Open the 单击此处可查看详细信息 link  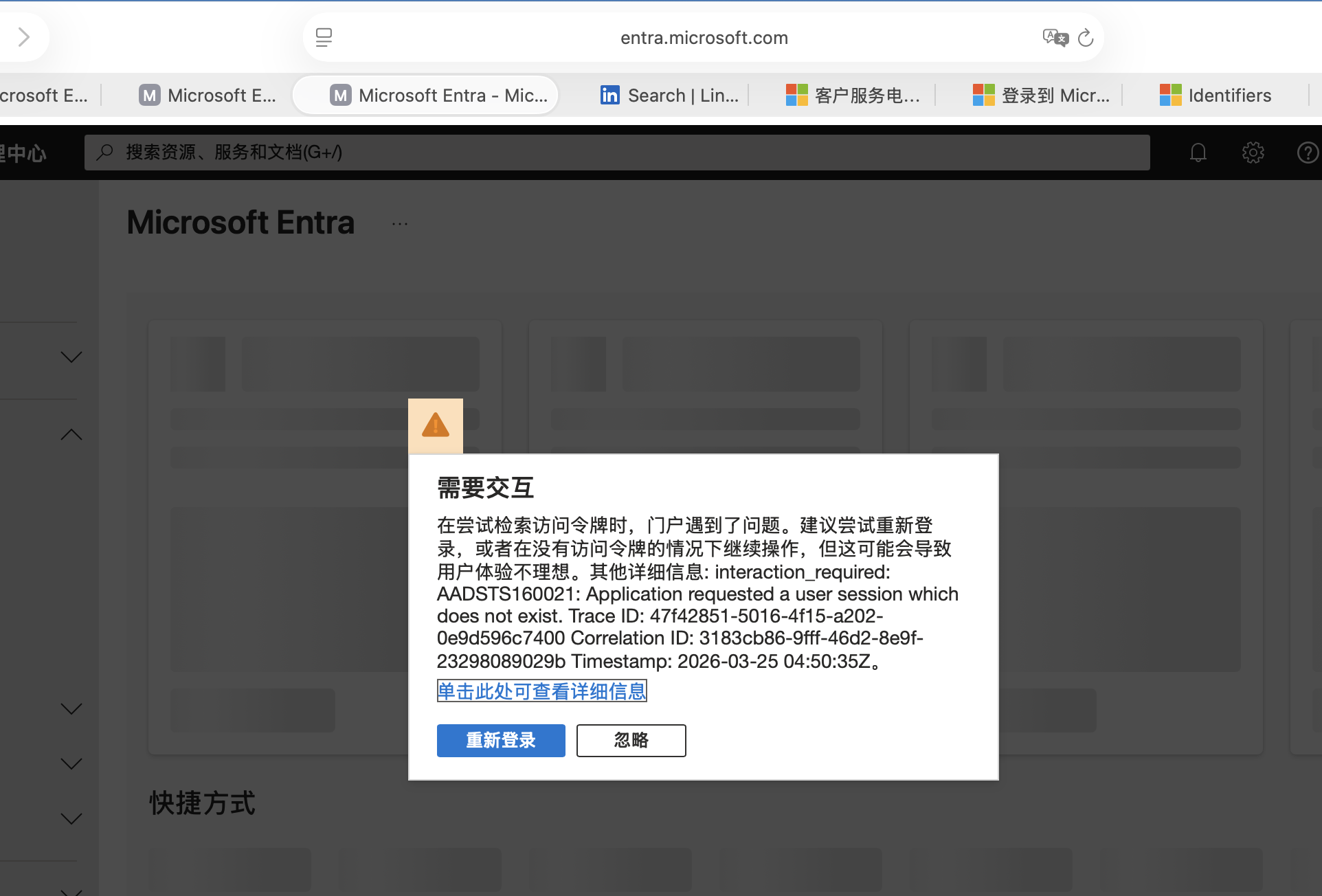pos(541,691)
